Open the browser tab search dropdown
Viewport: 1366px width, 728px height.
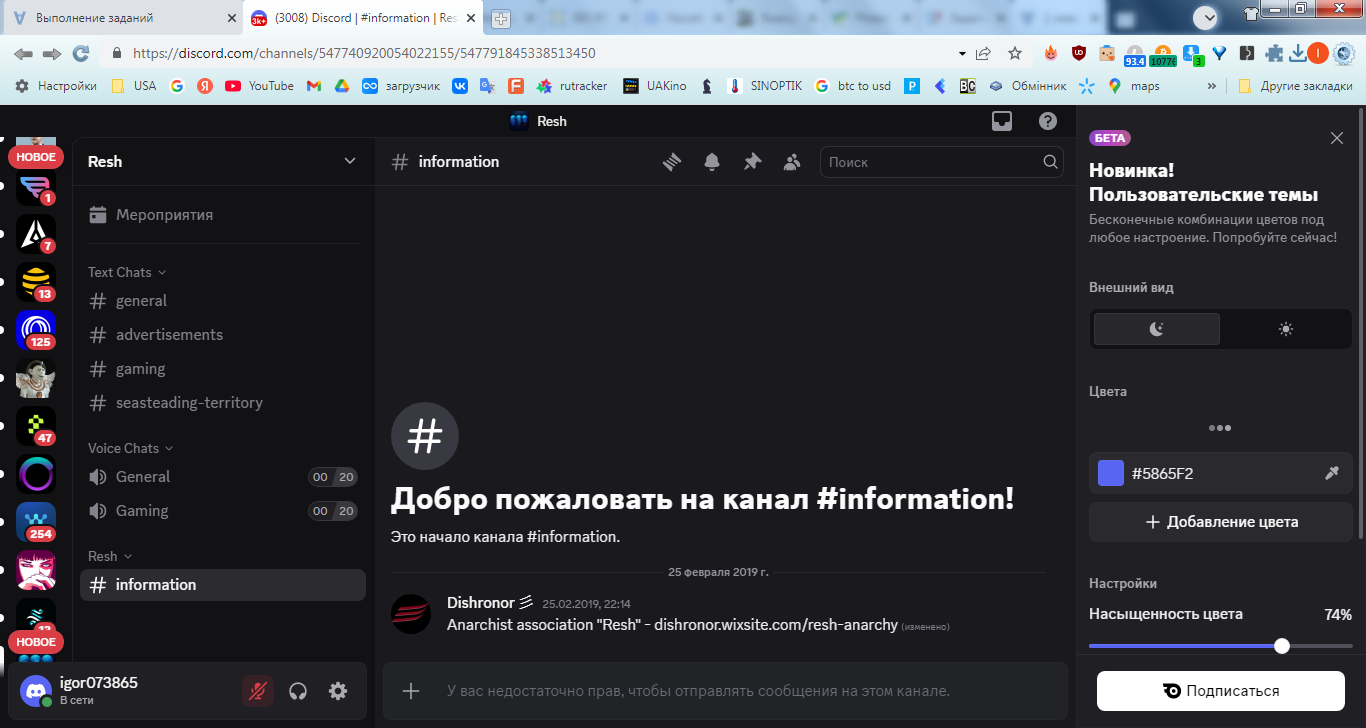[1207, 17]
